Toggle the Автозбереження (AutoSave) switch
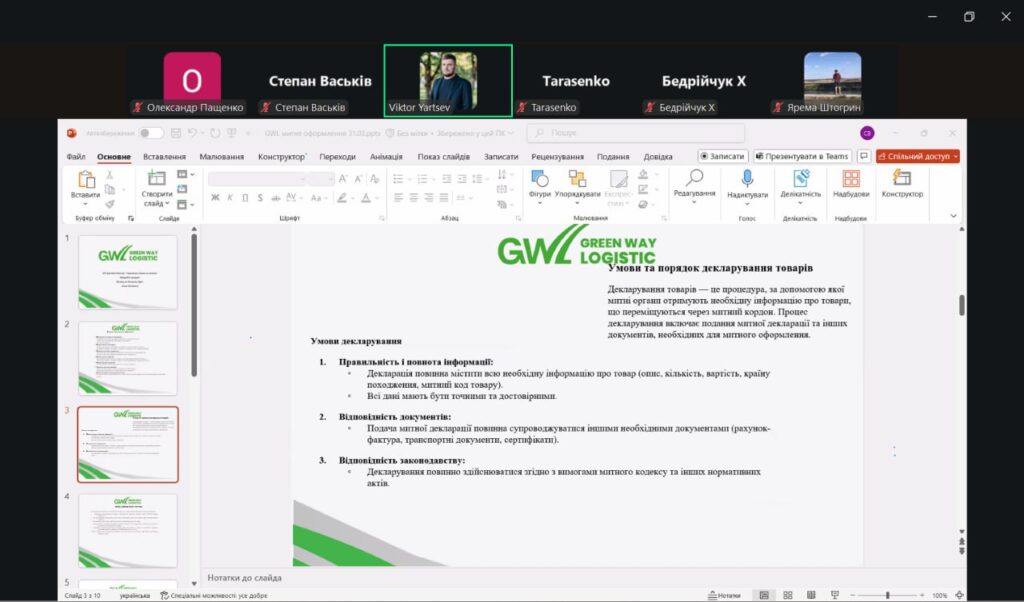Screen dimensions: 1024x602 pyautogui.click(x=151, y=133)
